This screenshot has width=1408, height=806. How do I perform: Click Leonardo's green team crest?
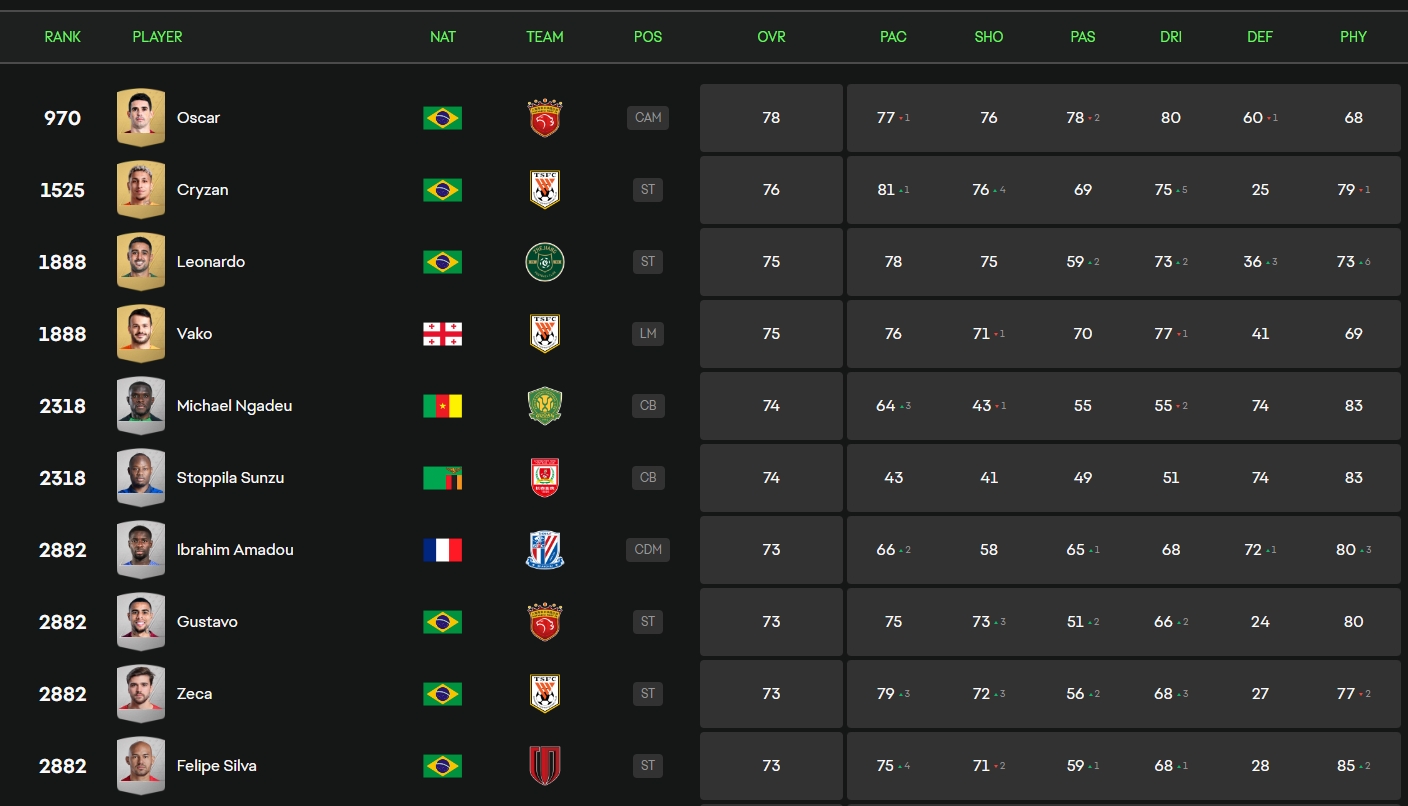click(545, 262)
